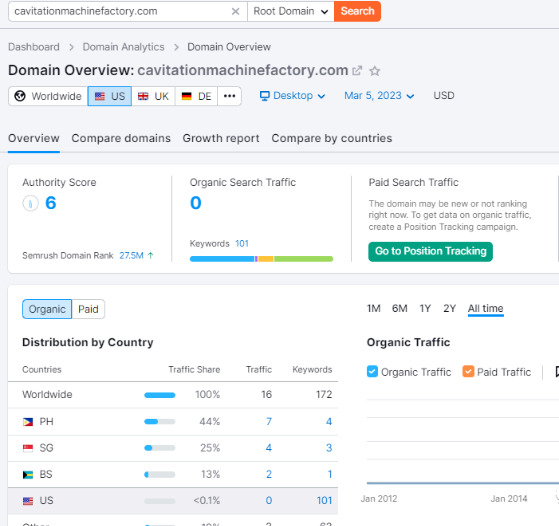
Task: Set chart range to 6M
Action: (x=400, y=308)
